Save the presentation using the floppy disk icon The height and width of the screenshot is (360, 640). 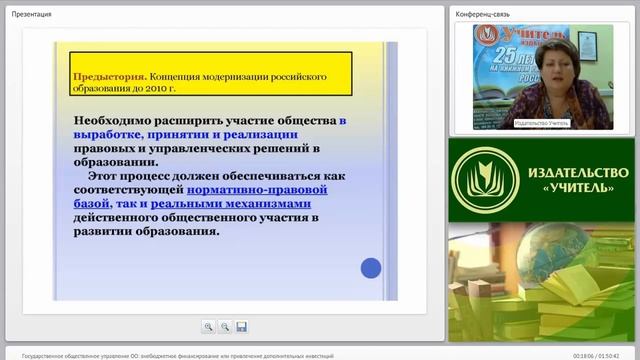point(241,327)
